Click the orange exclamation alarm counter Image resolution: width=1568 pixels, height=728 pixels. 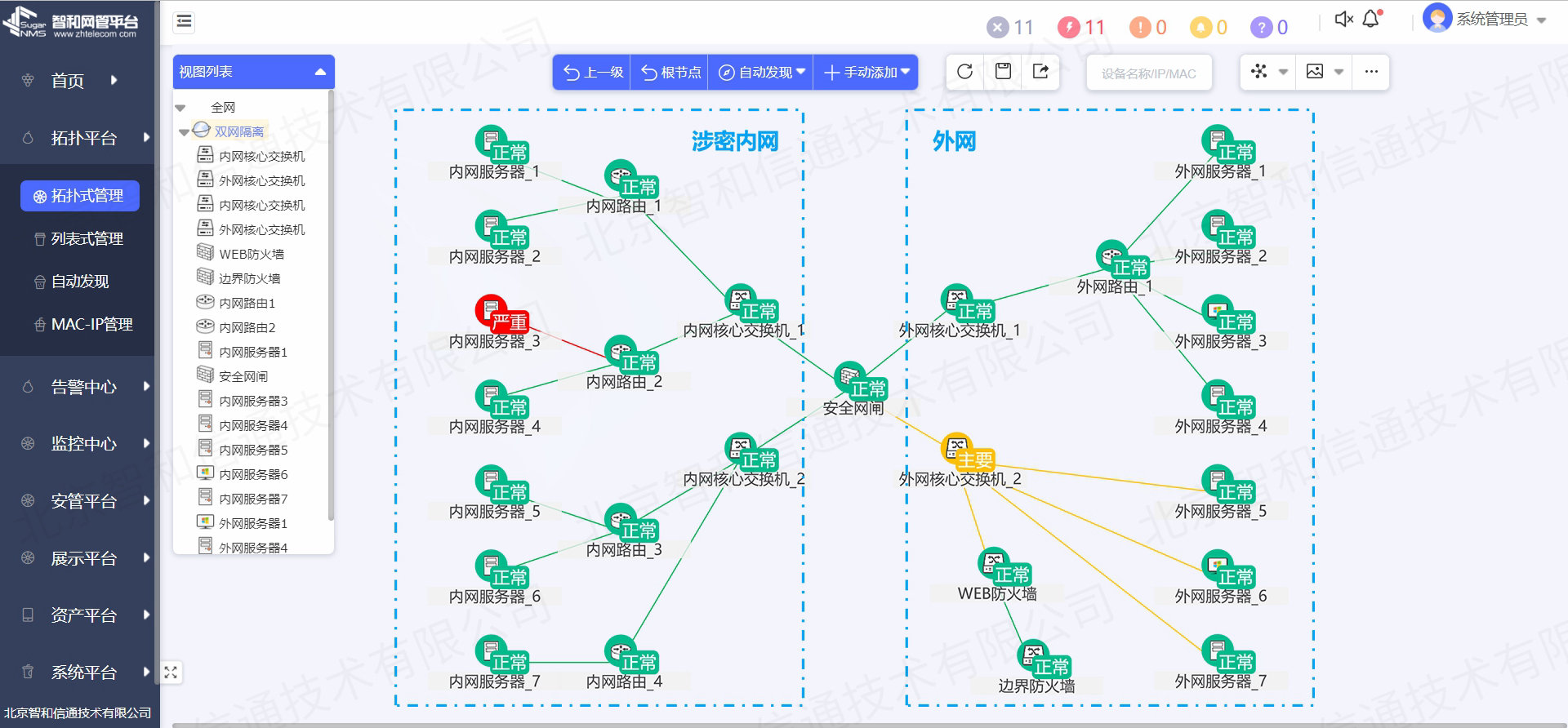point(1147,28)
